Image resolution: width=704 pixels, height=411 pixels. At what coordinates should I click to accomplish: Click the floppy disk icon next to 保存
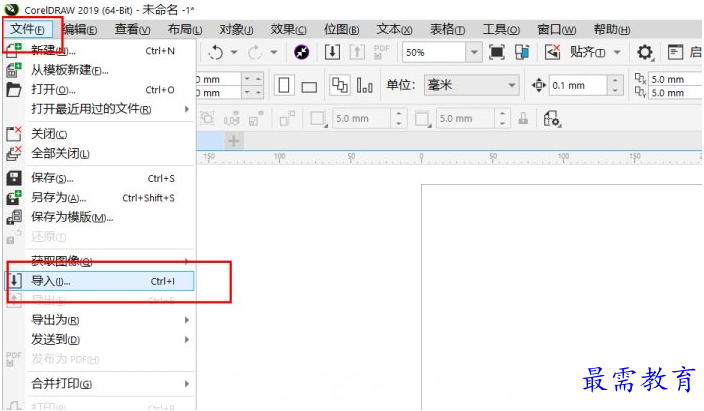click(14, 178)
